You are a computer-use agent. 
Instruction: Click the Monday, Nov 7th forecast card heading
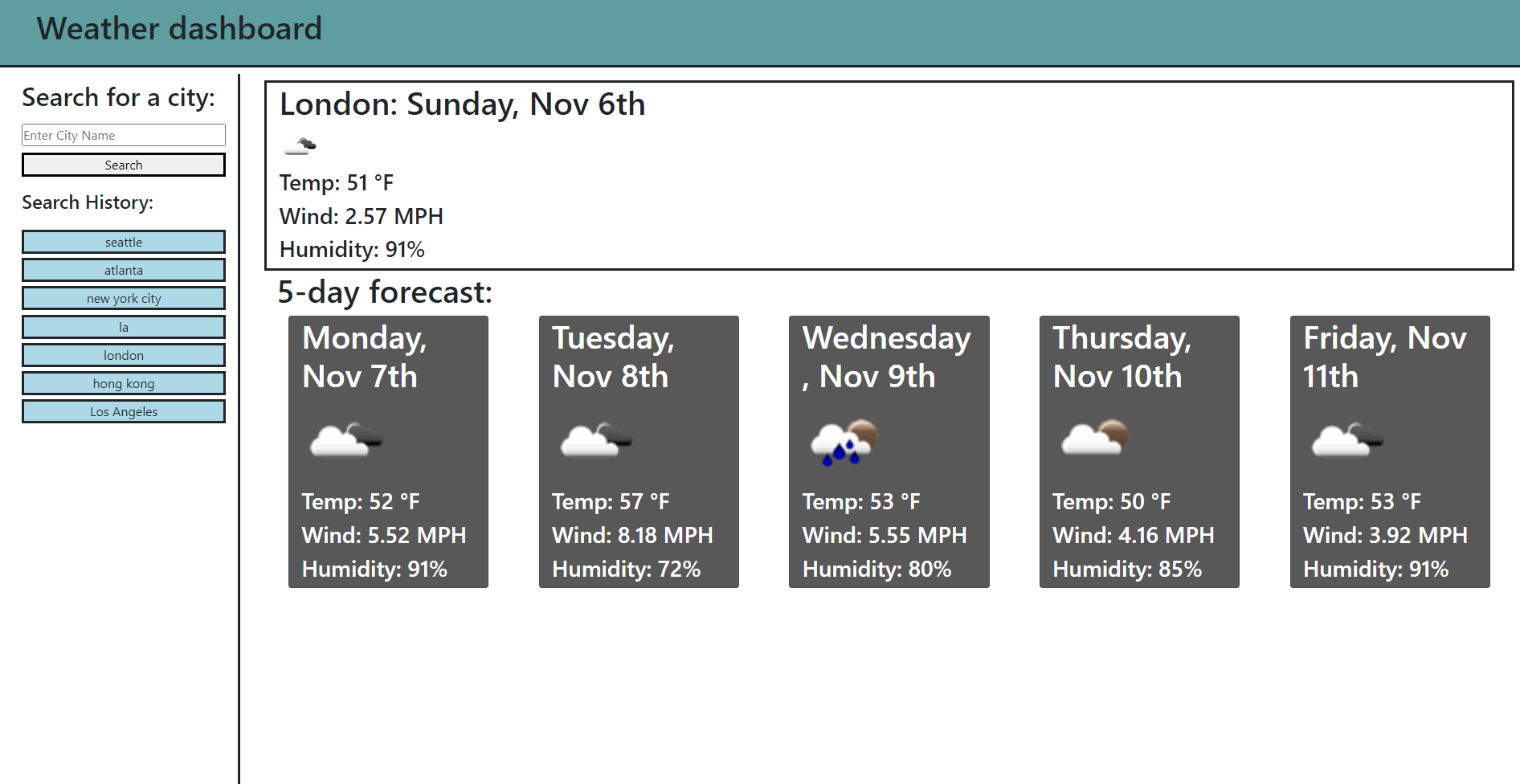tap(365, 357)
